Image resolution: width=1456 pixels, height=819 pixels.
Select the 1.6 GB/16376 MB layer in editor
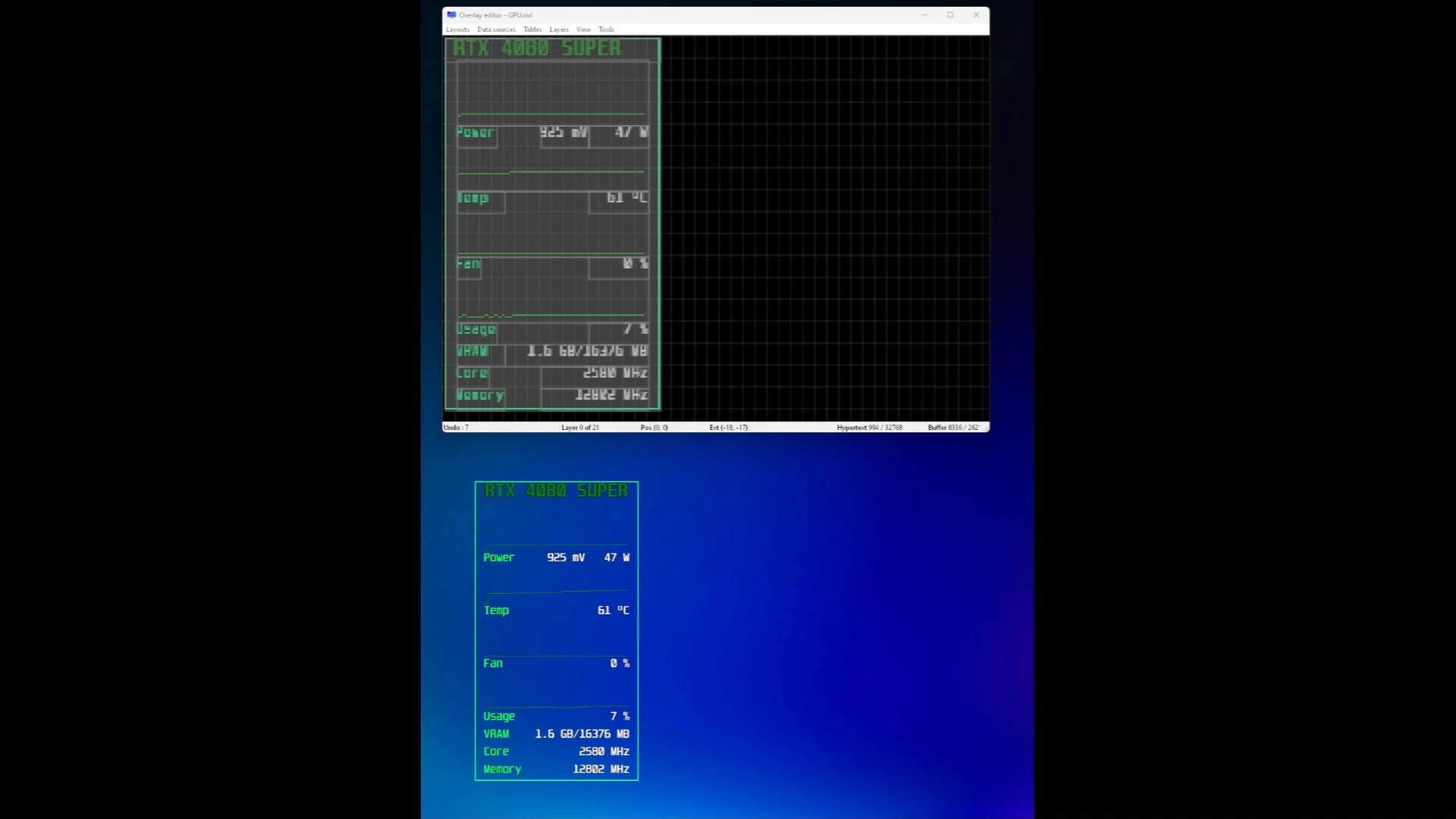tap(588, 351)
